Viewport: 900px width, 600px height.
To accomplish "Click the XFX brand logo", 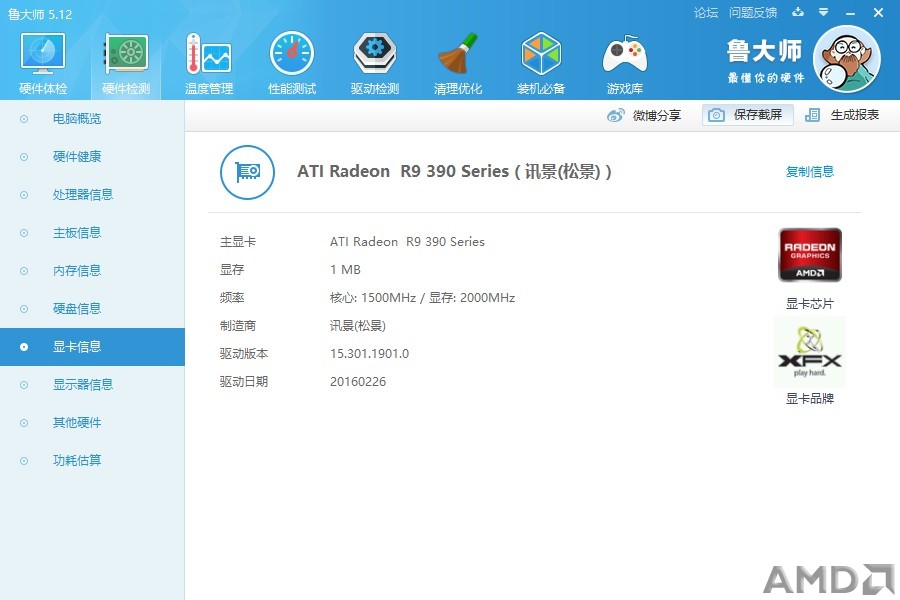I will click(x=810, y=353).
